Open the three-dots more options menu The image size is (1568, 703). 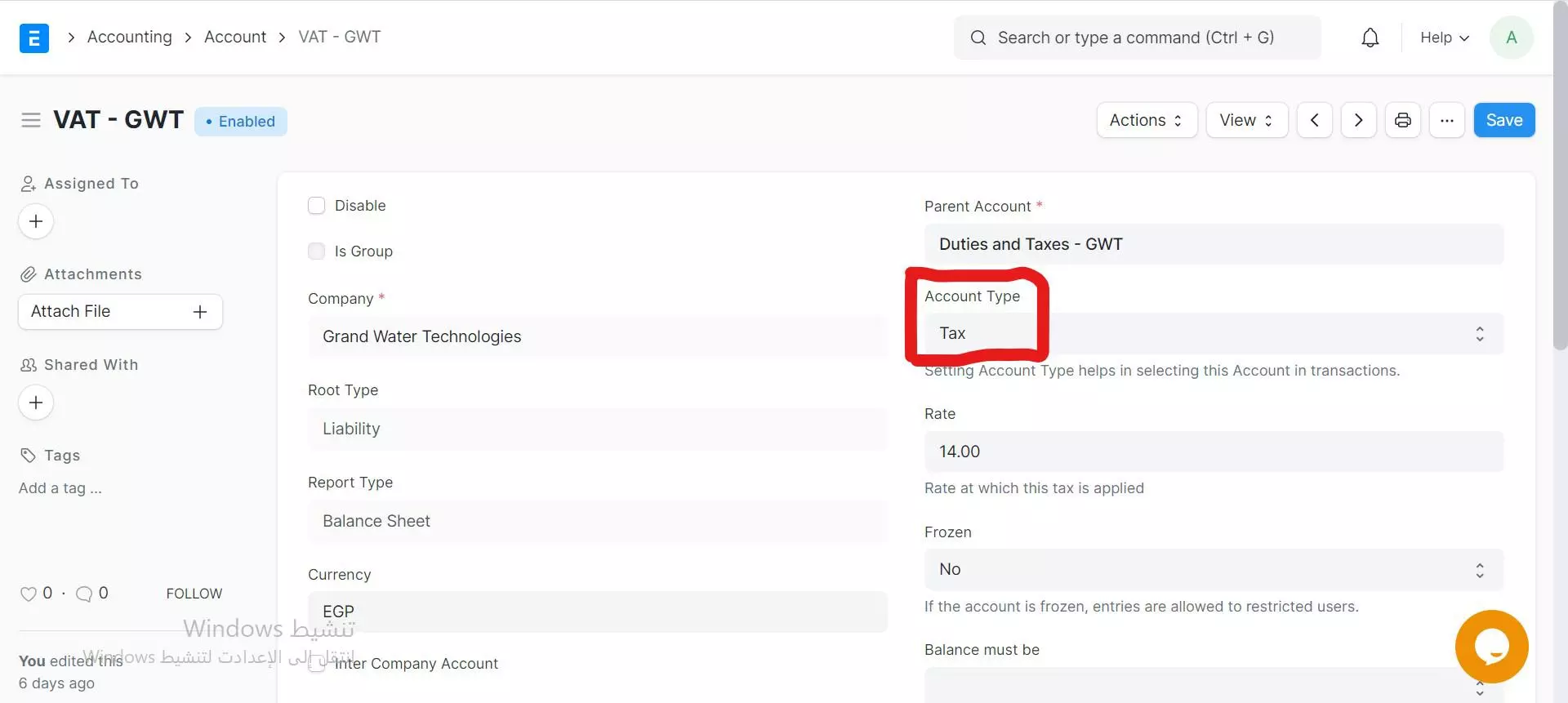click(1447, 120)
